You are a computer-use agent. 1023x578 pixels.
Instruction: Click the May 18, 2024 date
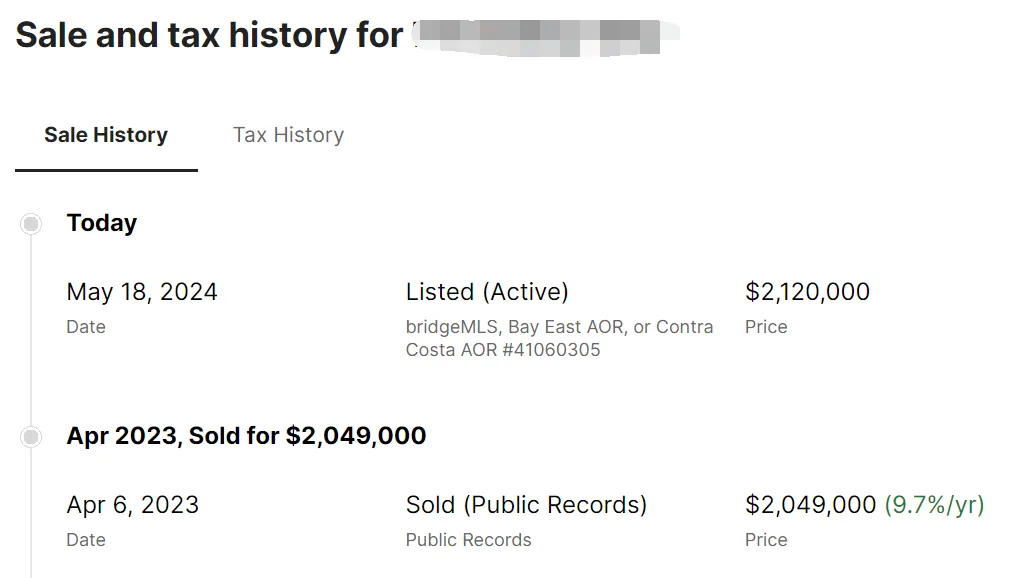pos(142,292)
